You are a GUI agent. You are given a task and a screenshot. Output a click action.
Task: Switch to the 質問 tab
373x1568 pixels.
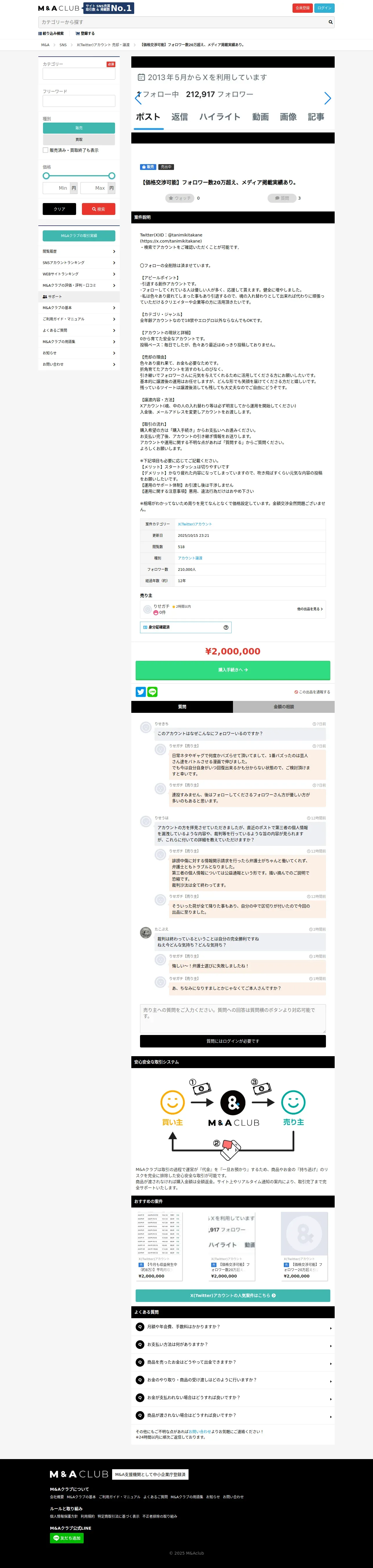[182, 707]
